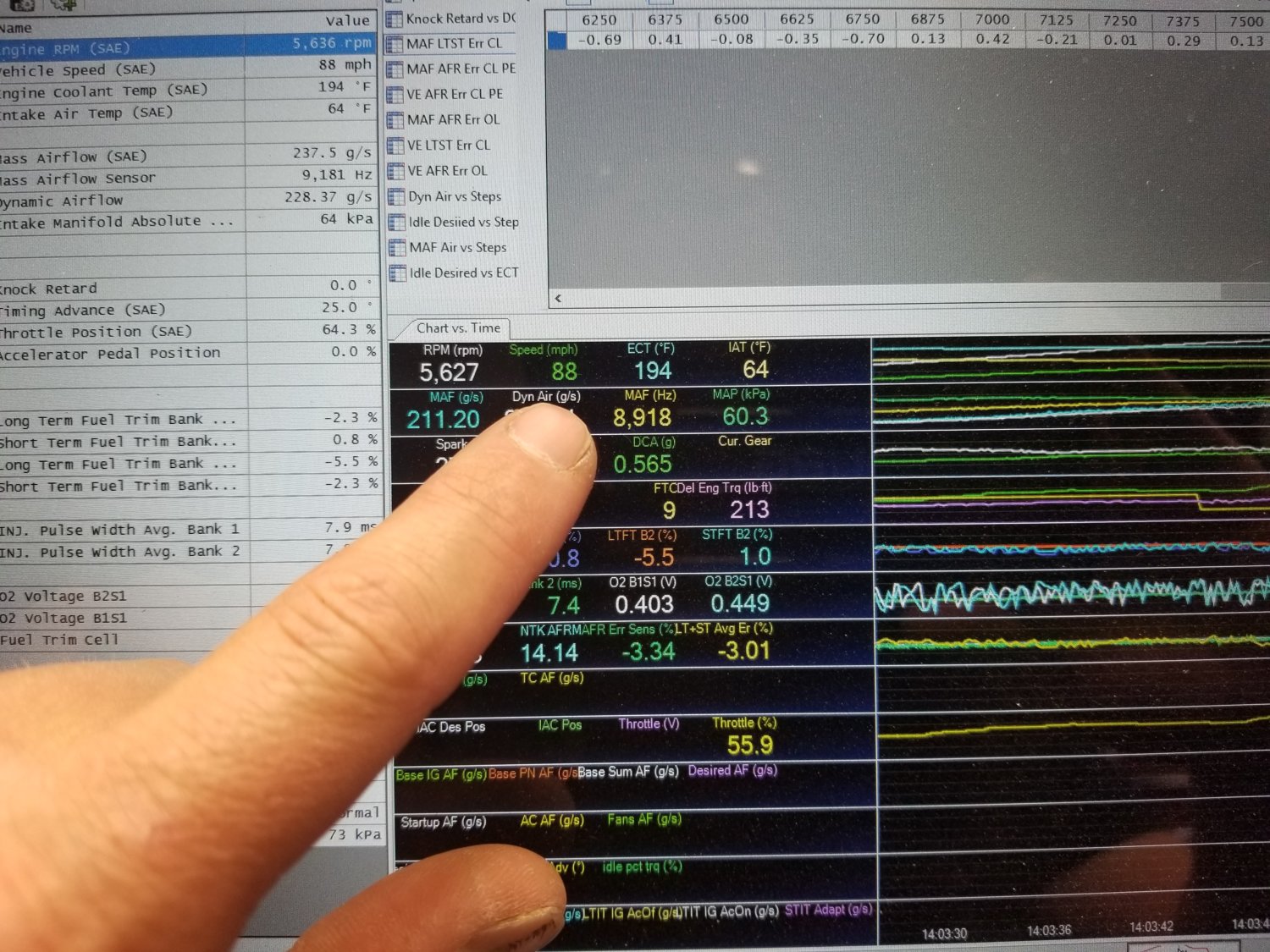Click the NTK AFR gauge 14.14
The width and height of the screenshot is (1270, 952).
[549, 643]
